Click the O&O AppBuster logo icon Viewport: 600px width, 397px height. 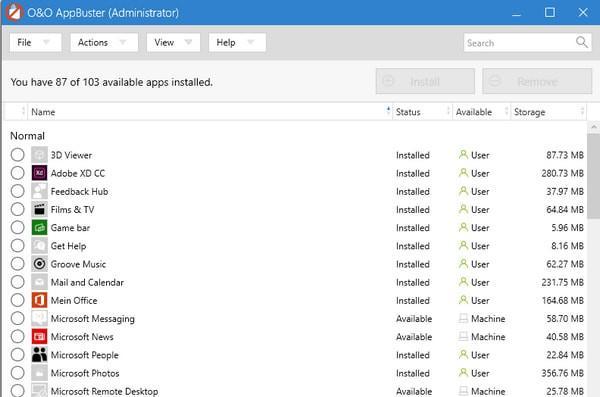14,13
